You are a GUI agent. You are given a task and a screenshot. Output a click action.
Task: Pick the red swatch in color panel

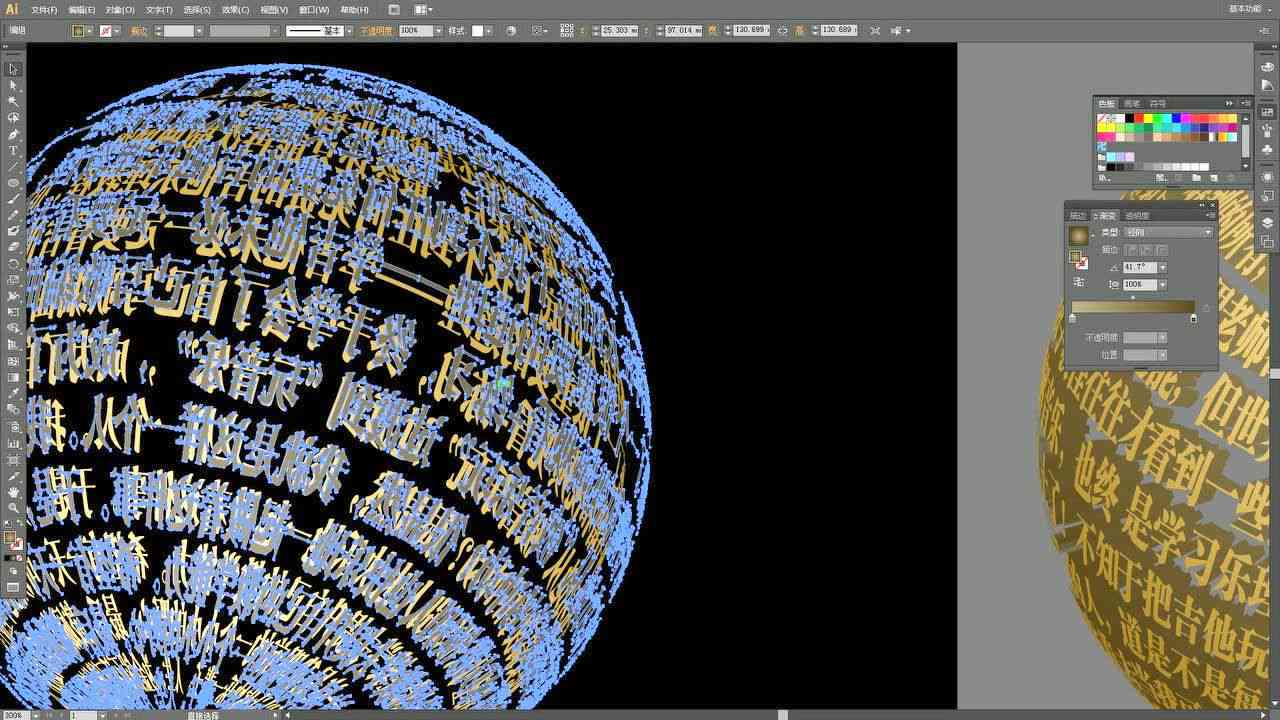tap(1138, 118)
